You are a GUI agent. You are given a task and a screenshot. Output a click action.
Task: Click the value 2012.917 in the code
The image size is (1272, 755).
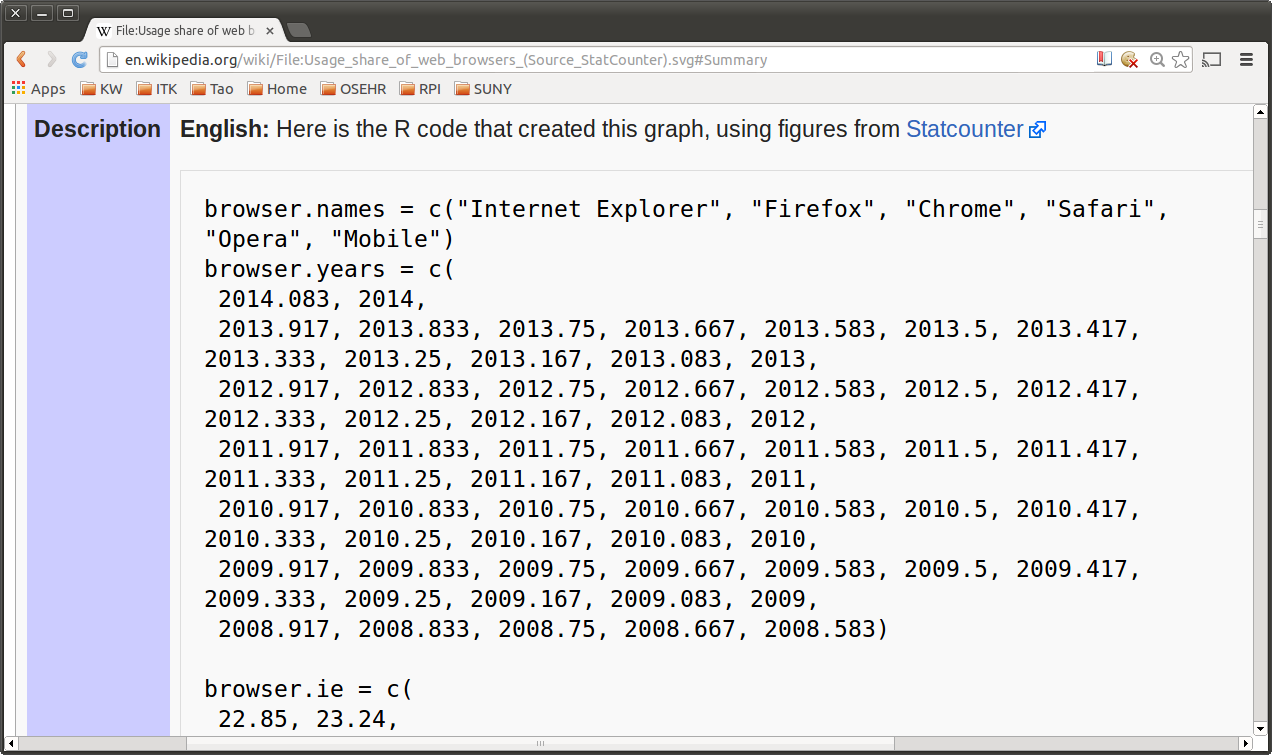pos(274,389)
